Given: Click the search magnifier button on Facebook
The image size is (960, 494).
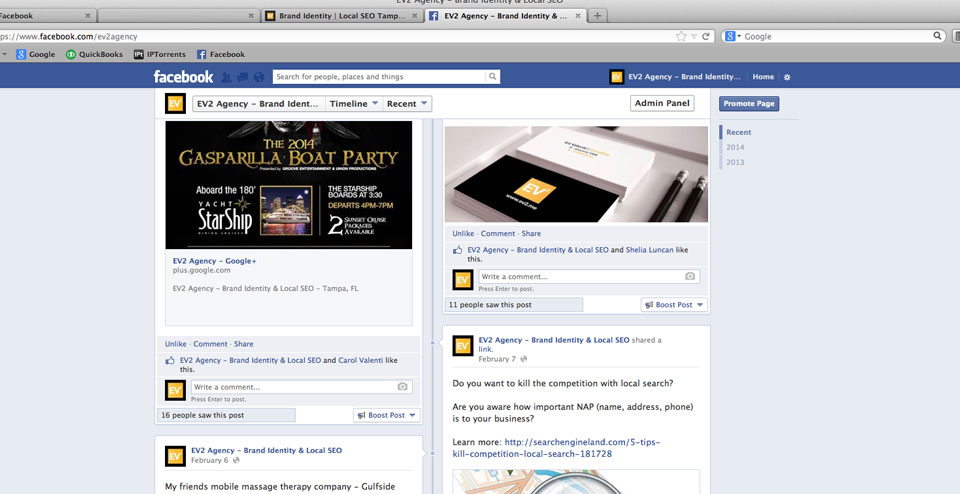Looking at the screenshot, I should point(492,77).
